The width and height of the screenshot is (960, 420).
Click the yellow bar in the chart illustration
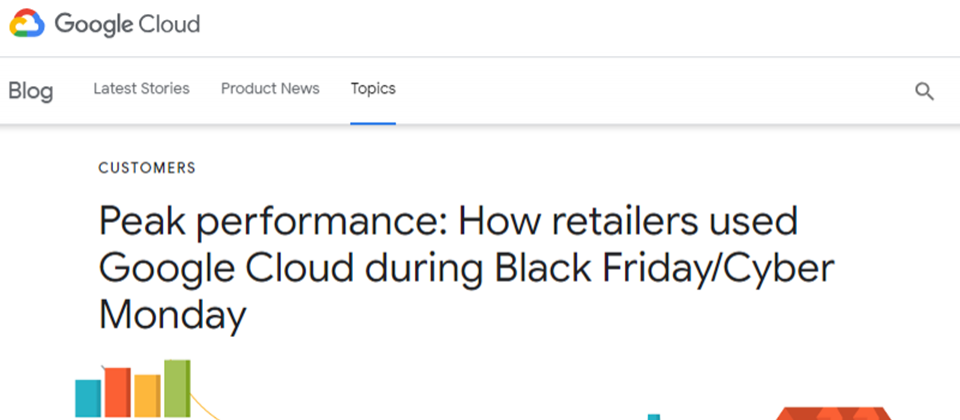[148, 396]
